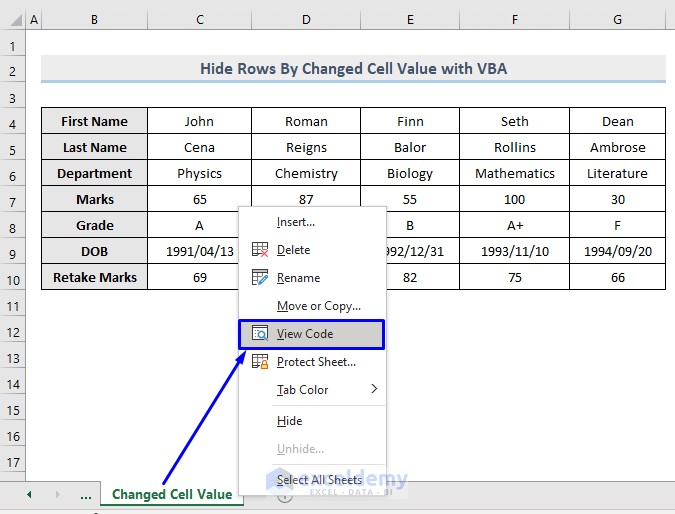Screen dimensions: 675x514
Task: Open the Changed Cell Value sheet tab
Action: [x=171, y=495]
